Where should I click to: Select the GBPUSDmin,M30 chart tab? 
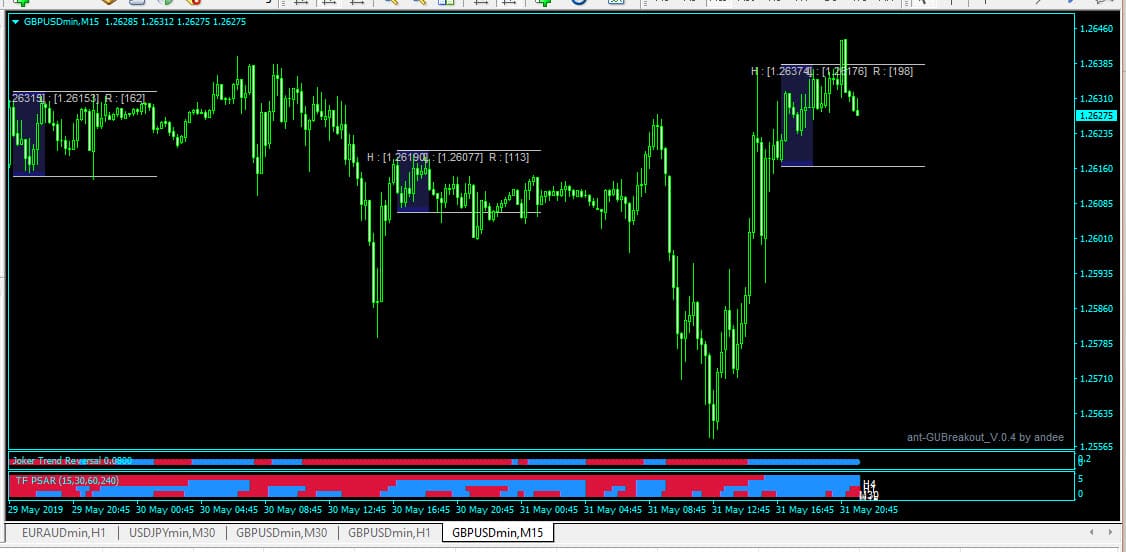point(281,533)
